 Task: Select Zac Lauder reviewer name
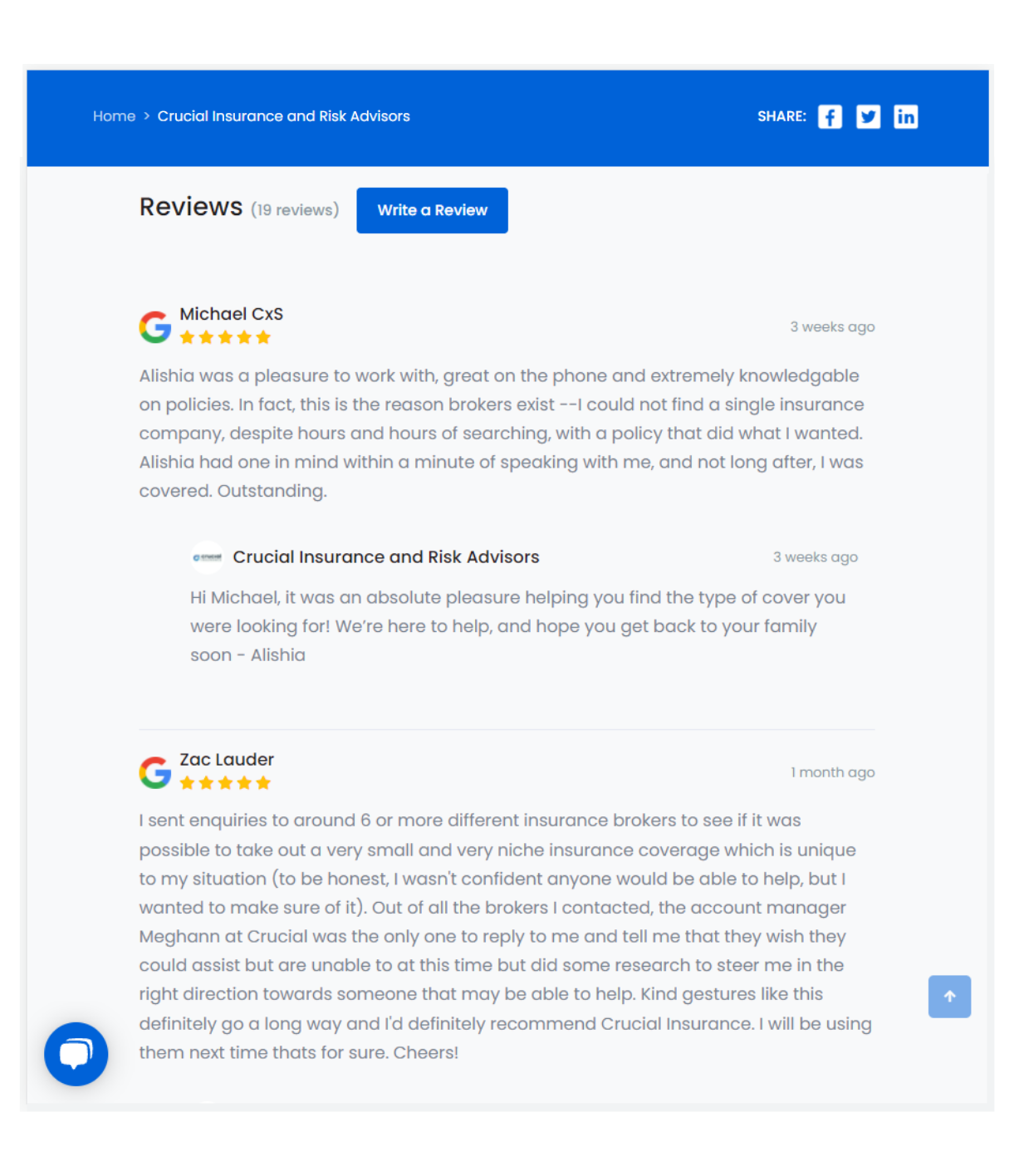point(227,759)
